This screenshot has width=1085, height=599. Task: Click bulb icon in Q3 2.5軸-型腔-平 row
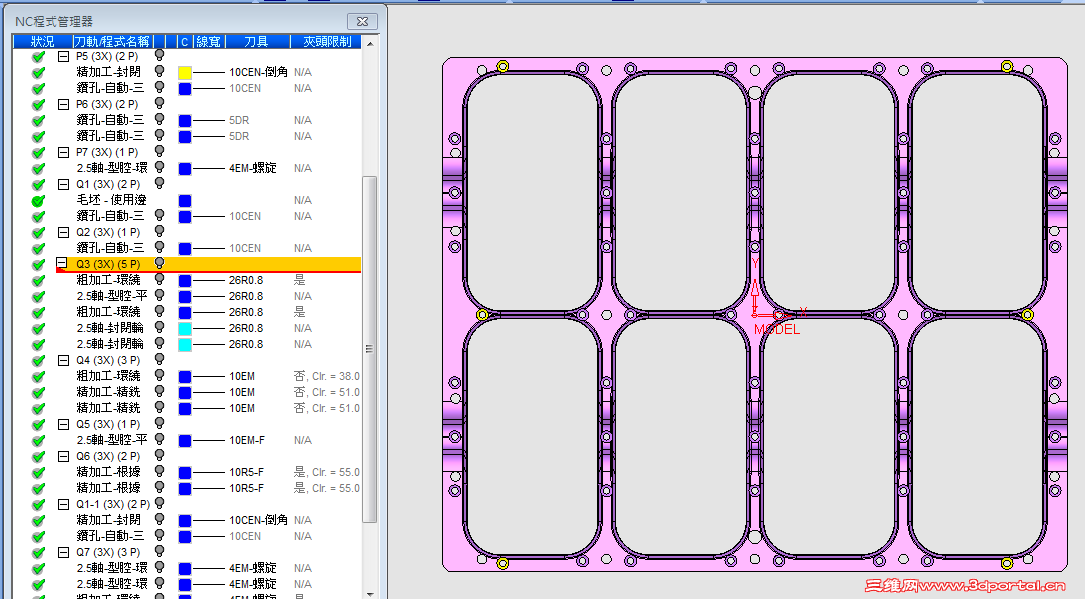coord(159,295)
